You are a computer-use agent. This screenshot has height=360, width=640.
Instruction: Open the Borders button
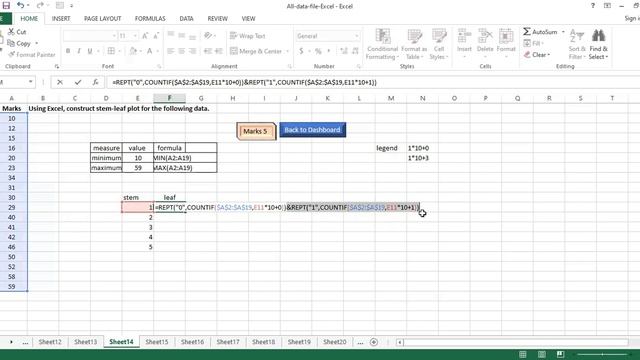pyautogui.click(x=111, y=51)
